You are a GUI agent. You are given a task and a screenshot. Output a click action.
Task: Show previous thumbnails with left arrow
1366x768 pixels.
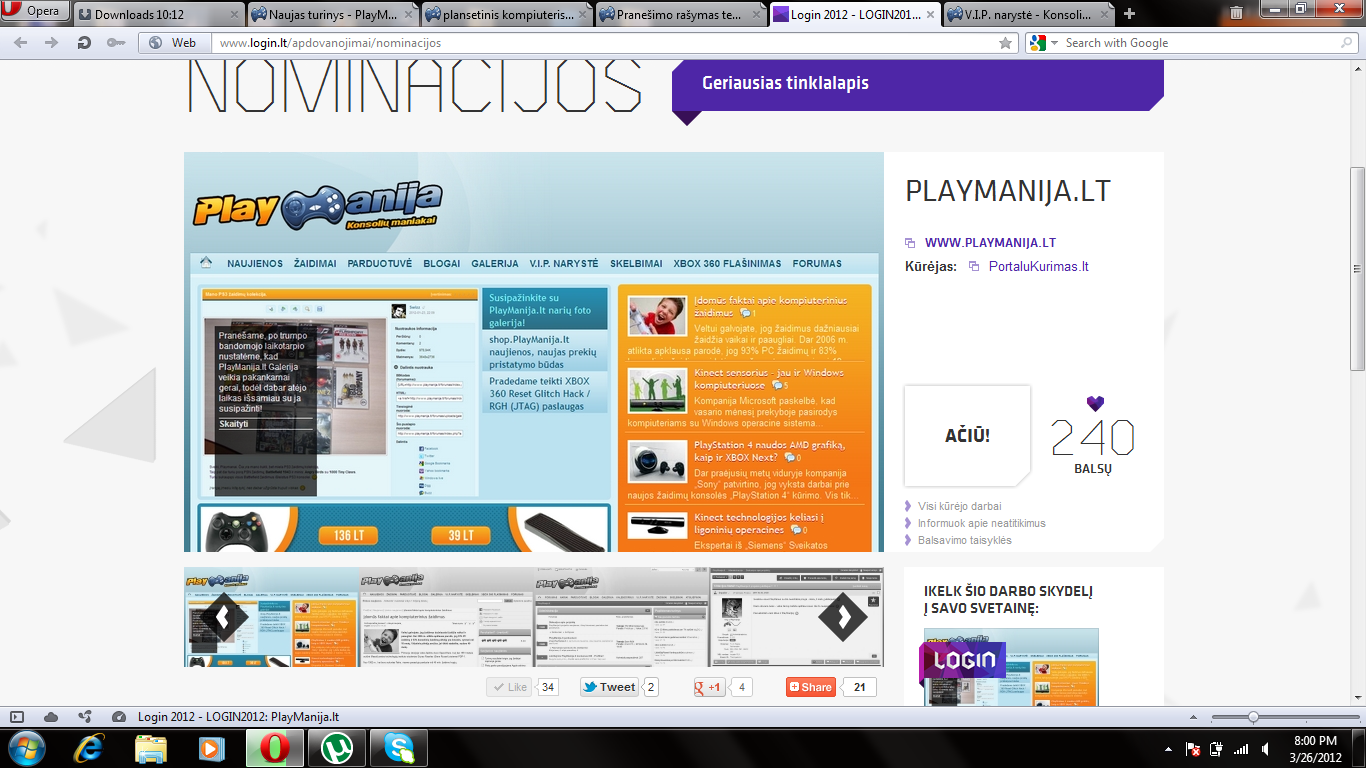pyautogui.click(x=224, y=617)
